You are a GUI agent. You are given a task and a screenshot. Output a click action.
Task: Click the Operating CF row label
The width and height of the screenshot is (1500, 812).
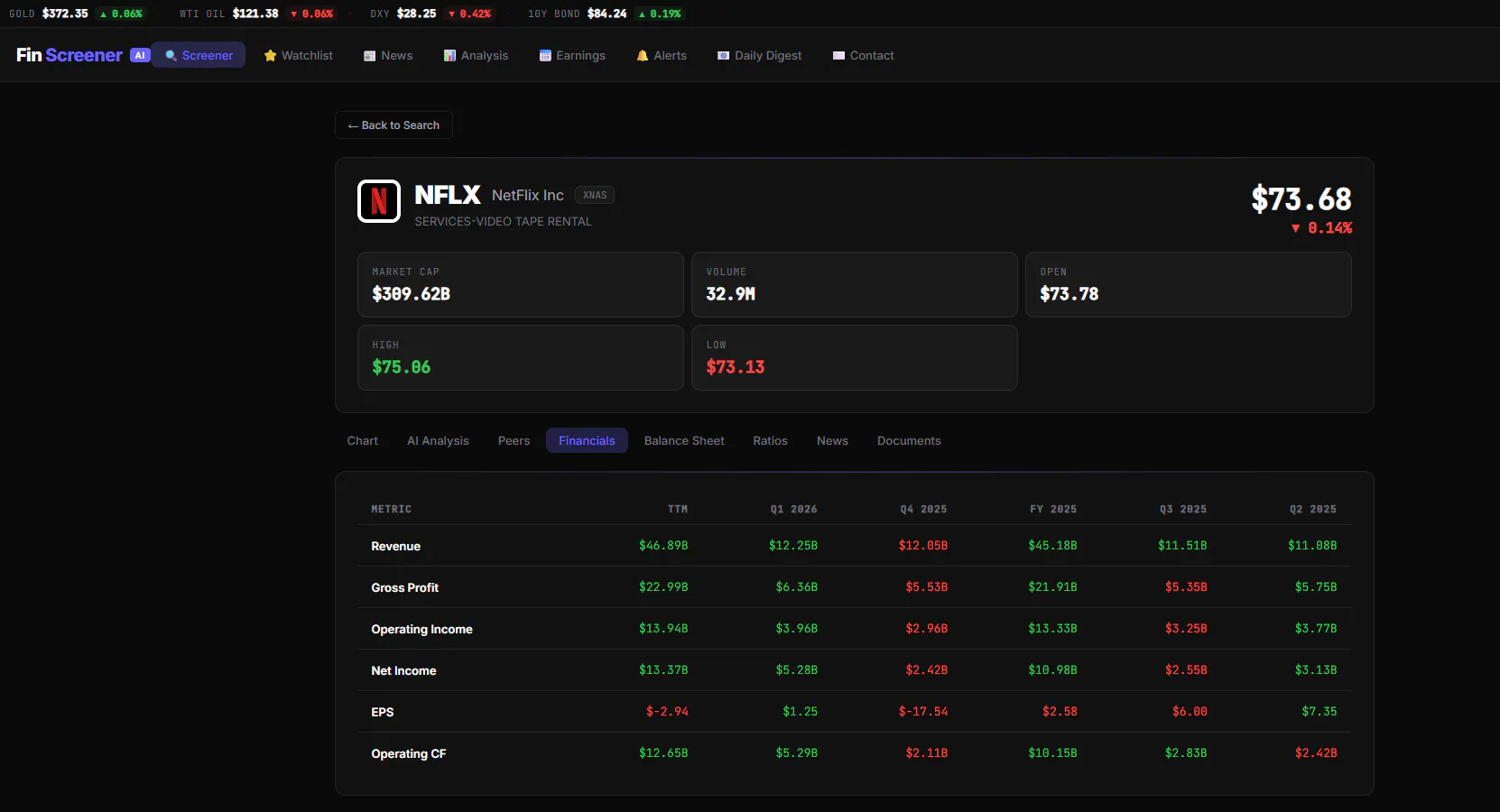click(x=409, y=753)
